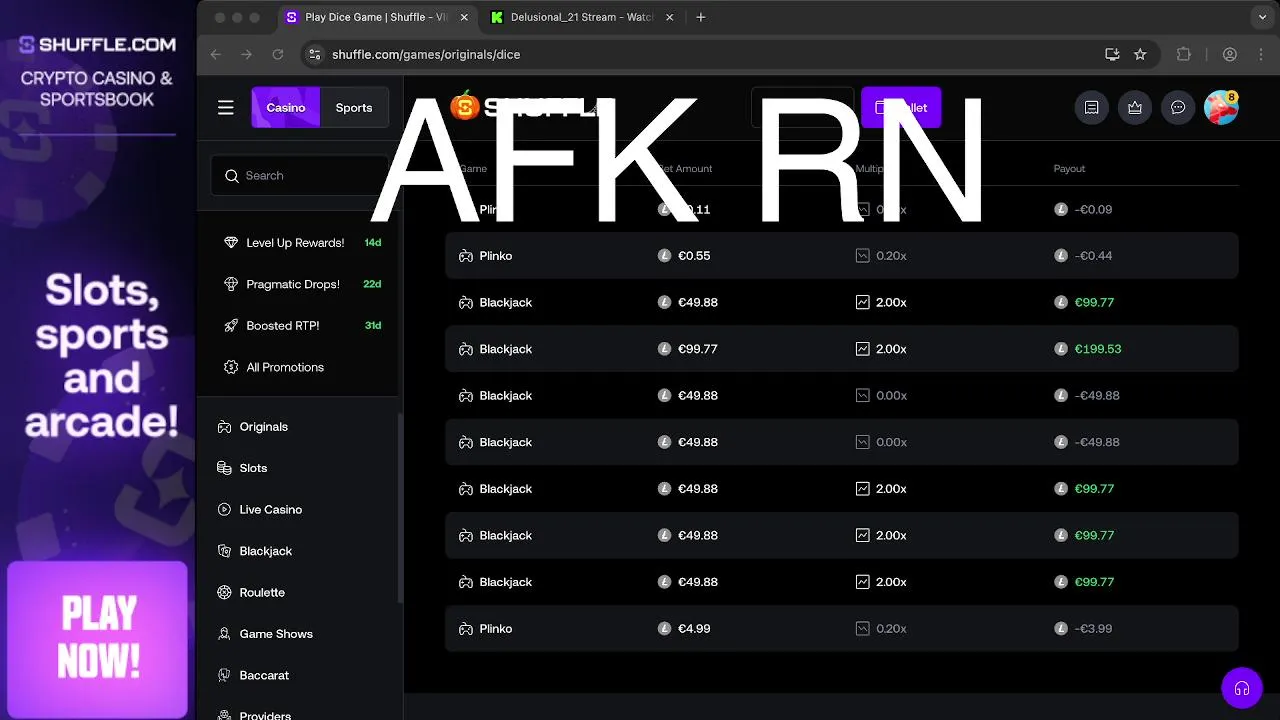Click the PLAY NOW! banner button

[x=98, y=638]
